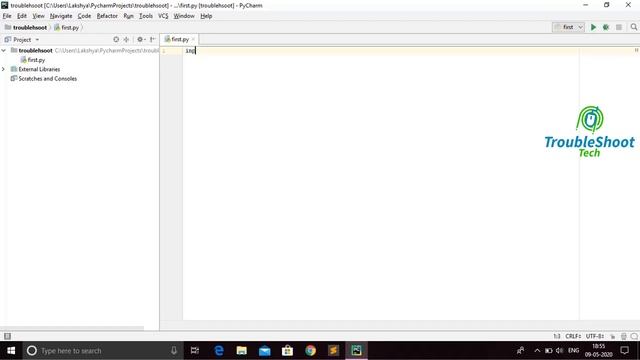640x360 pixels.
Task: Click the Cortana microphone icon
Action: pyautogui.click(x=174, y=351)
